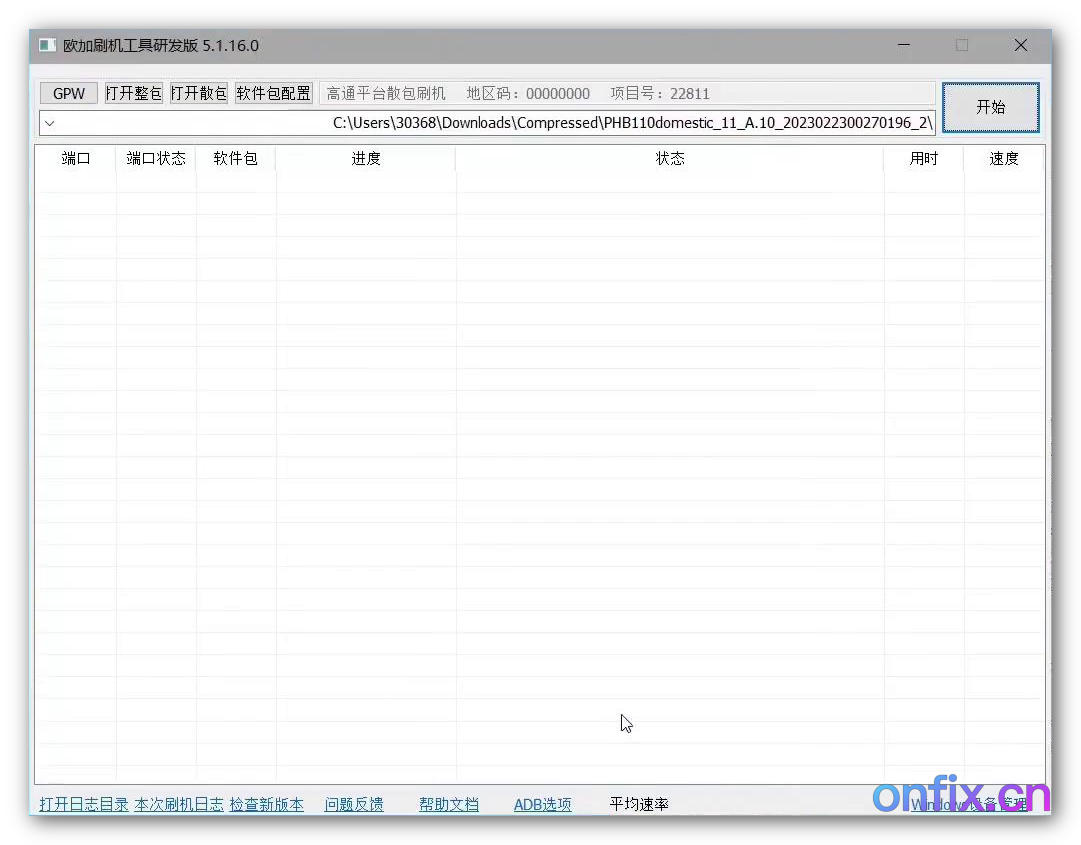The image size is (1081, 845).
Task: Click the 打开整包 button to load full package
Action: 133,93
